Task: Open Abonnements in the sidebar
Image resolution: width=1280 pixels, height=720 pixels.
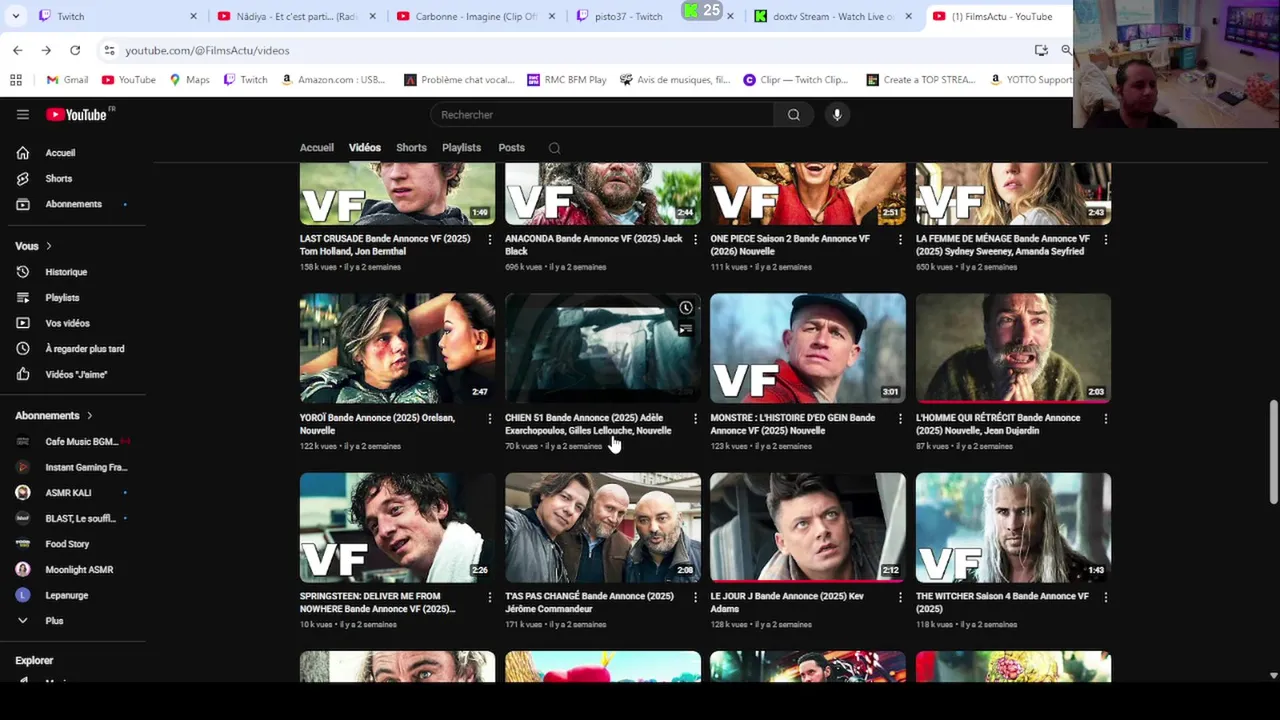Action: click(73, 204)
